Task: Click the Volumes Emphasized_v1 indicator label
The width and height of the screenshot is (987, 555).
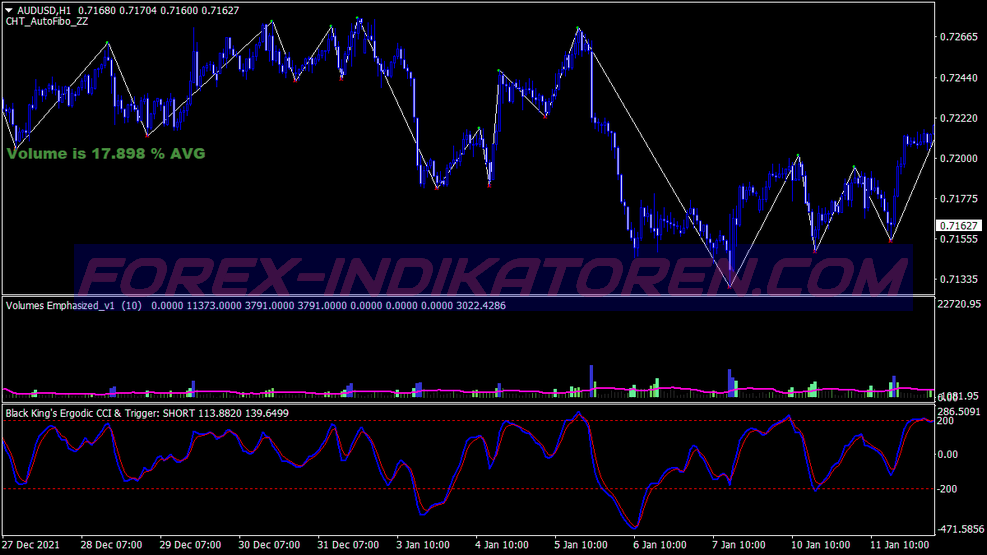Action: tap(61, 305)
